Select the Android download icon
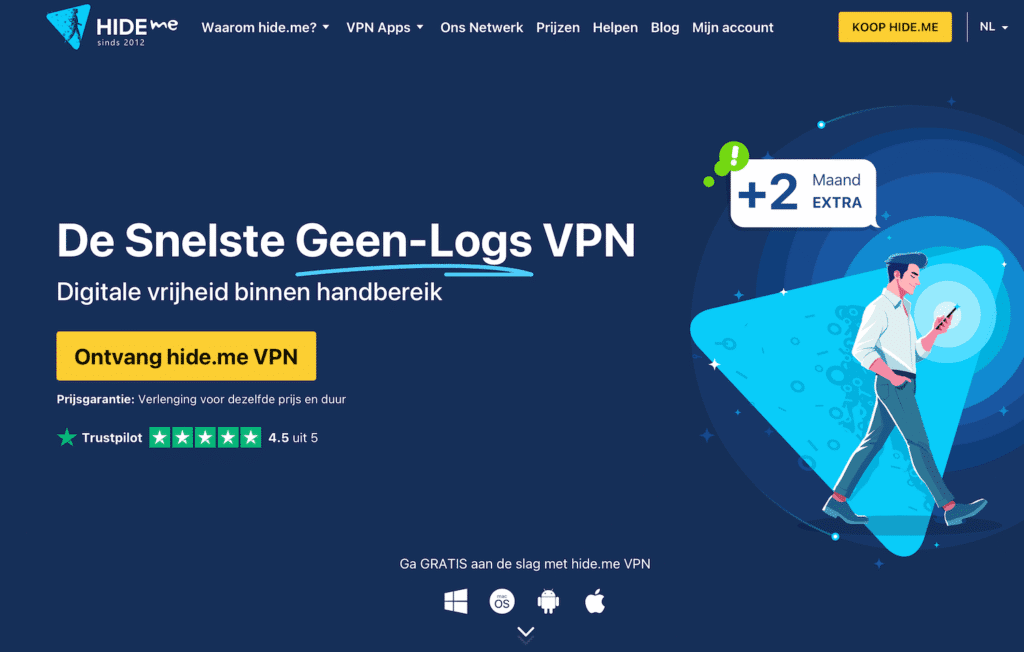 pyautogui.click(x=548, y=601)
